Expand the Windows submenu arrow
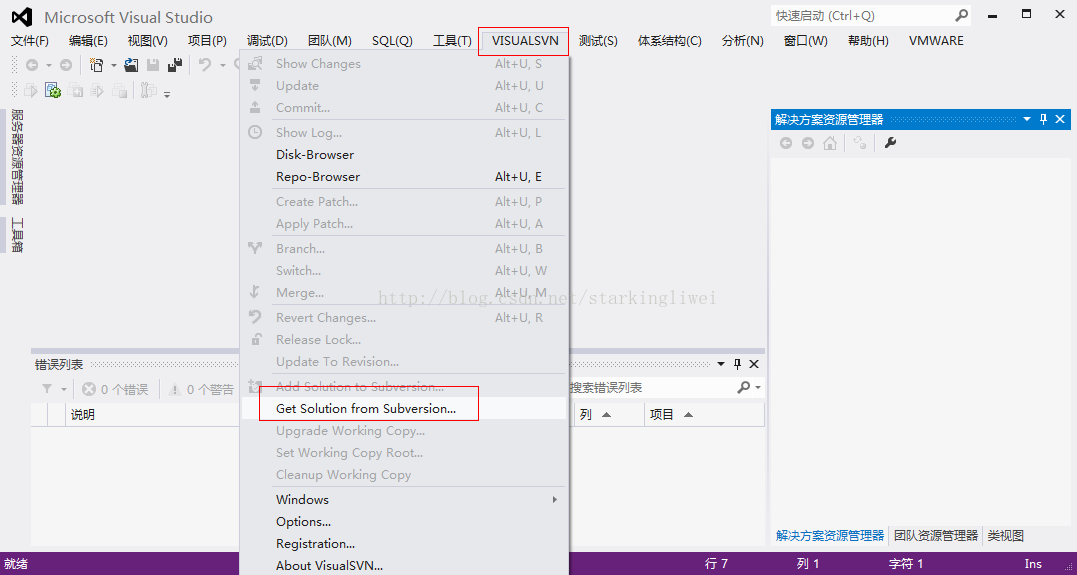The image size is (1077, 575). pos(555,499)
